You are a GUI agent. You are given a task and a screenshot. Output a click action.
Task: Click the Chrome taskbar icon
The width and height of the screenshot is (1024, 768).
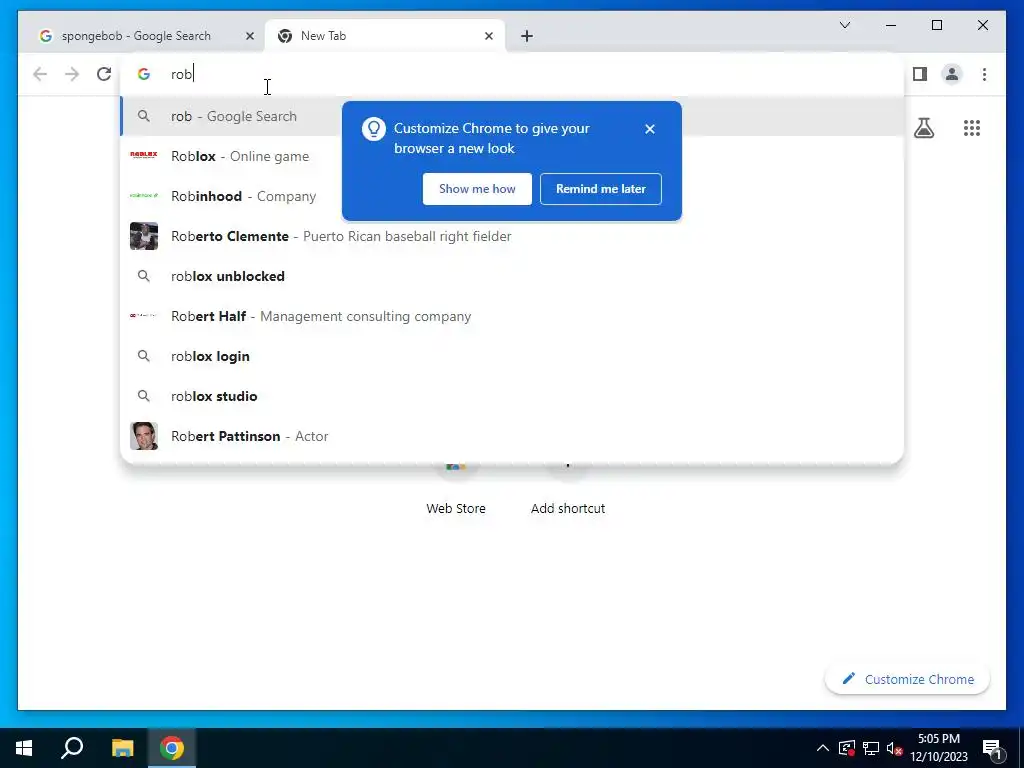point(172,748)
